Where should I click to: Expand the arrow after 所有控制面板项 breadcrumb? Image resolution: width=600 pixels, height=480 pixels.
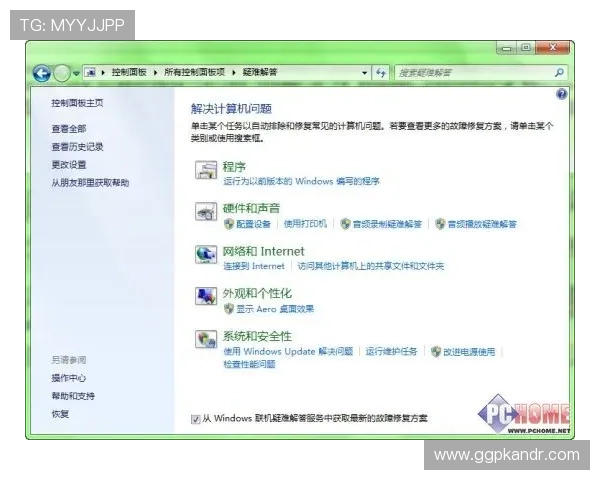[x=233, y=72]
